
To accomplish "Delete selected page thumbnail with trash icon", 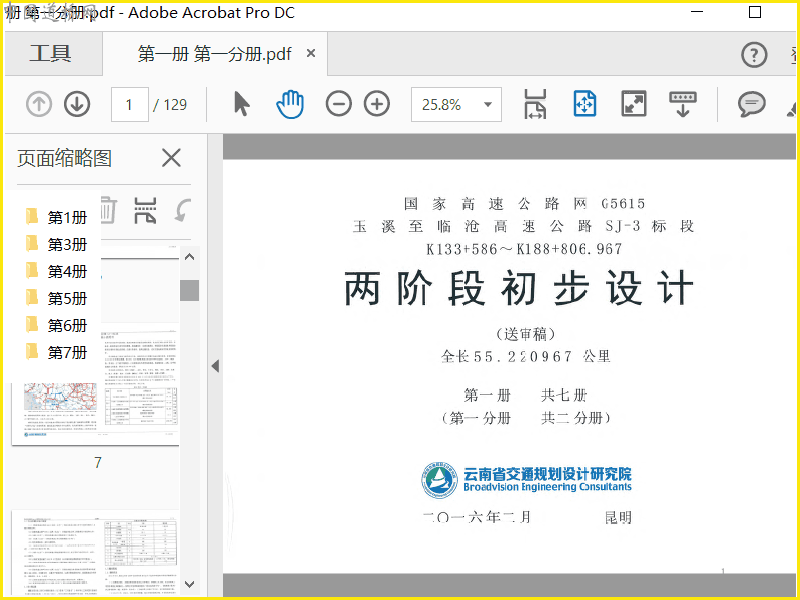I will pos(108,210).
